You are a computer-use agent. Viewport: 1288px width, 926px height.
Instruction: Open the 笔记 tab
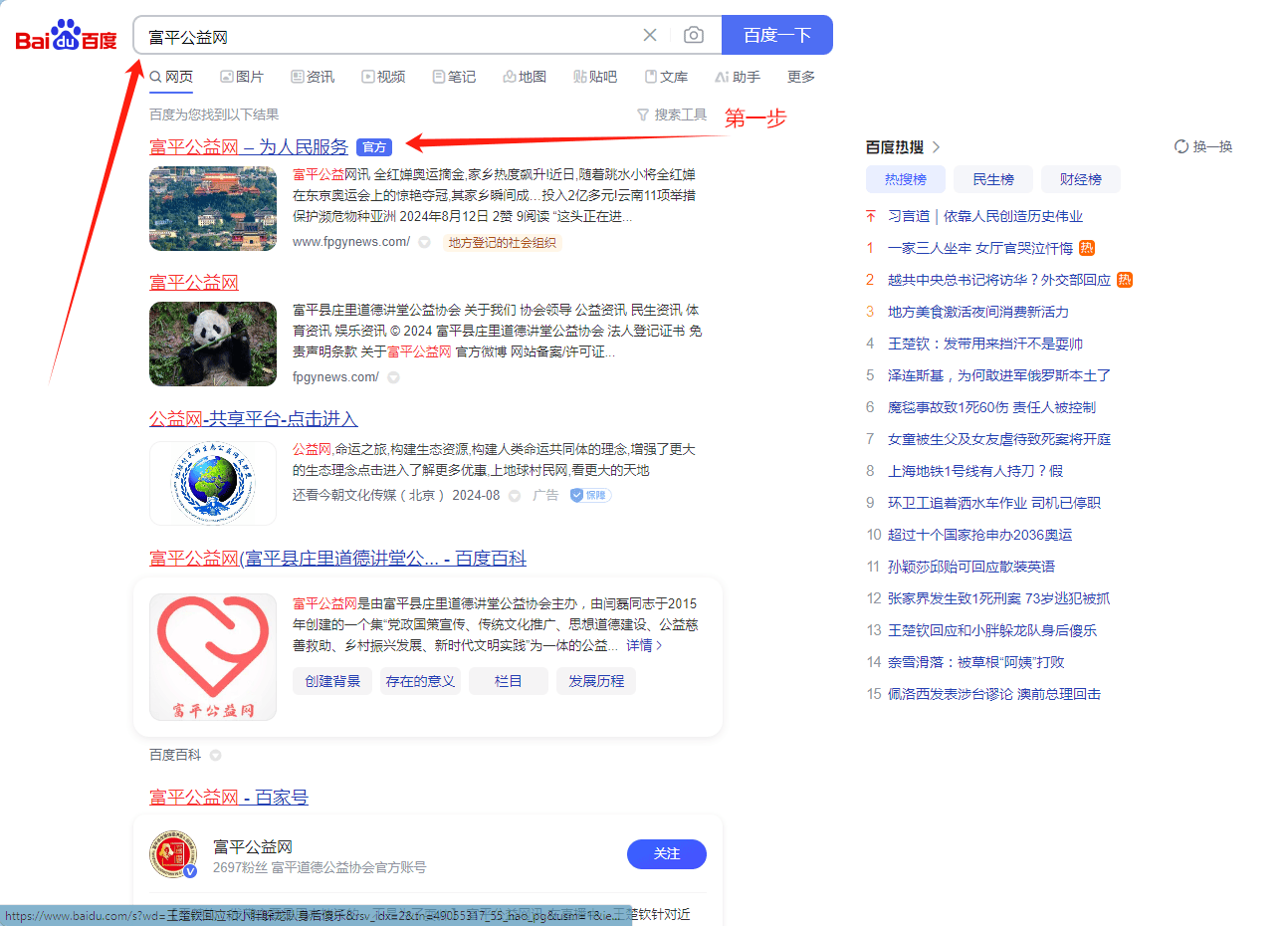click(454, 77)
